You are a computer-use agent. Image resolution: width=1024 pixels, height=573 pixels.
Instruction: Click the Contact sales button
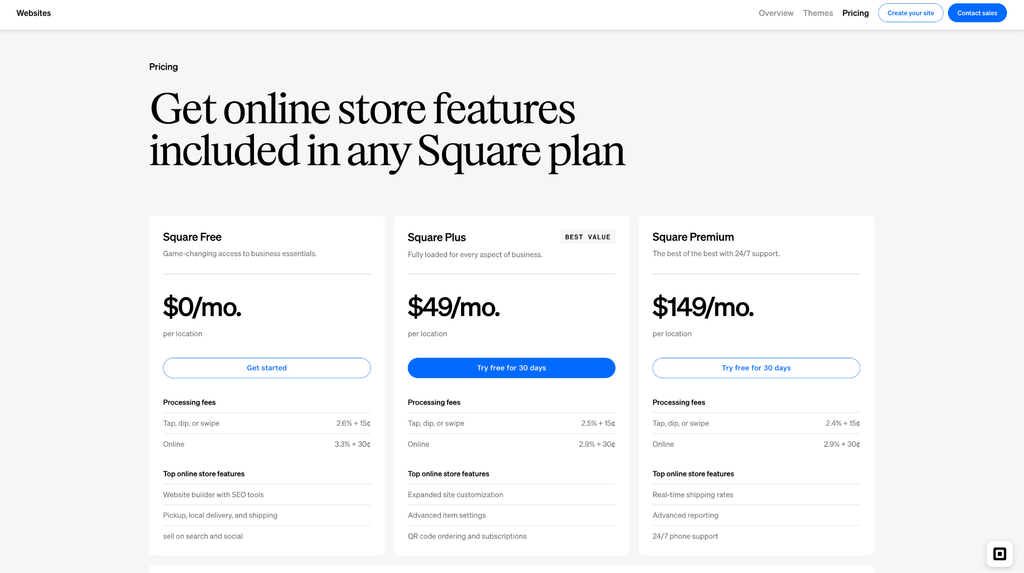pos(977,13)
